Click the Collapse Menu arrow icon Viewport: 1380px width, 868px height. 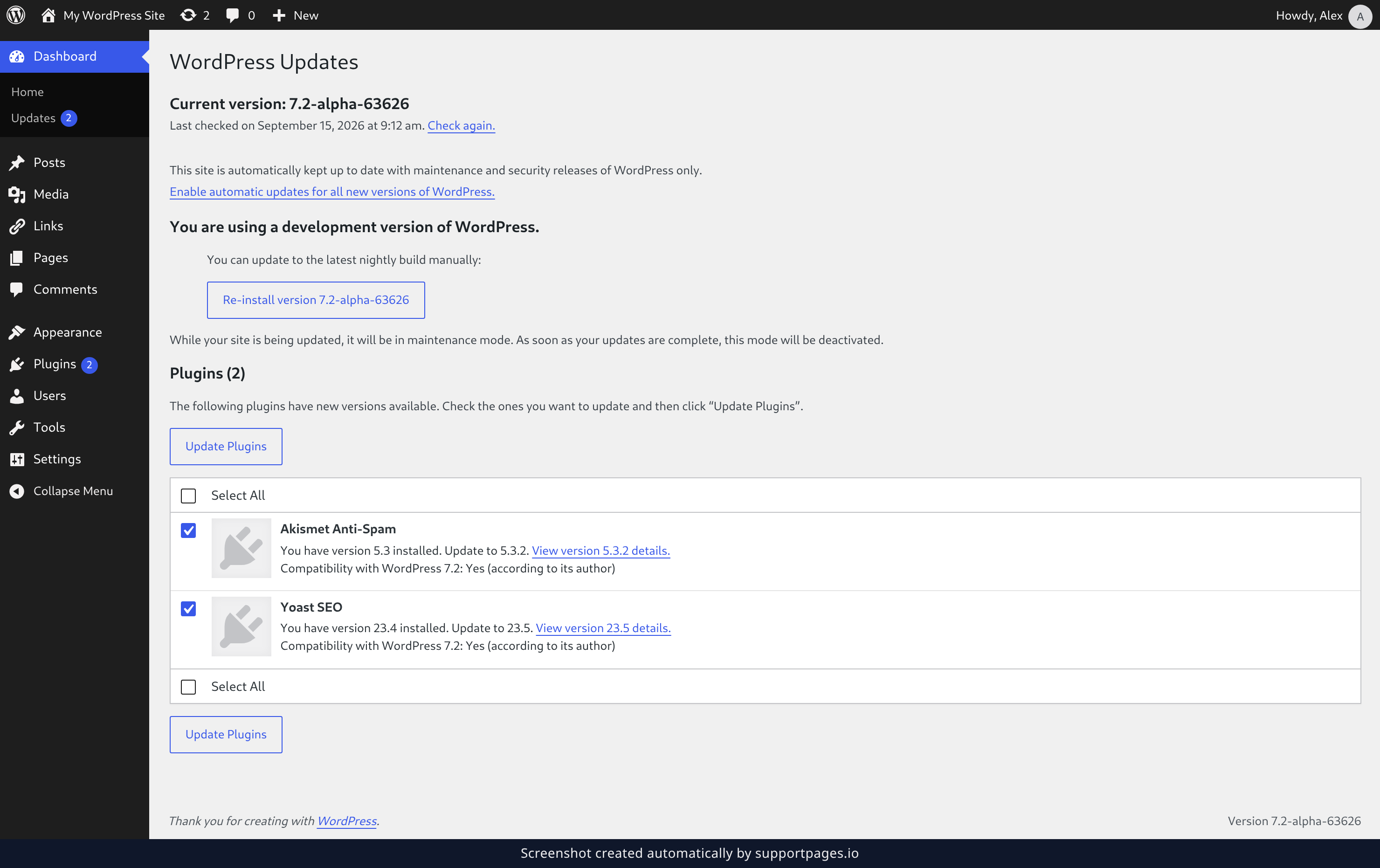pos(17,491)
